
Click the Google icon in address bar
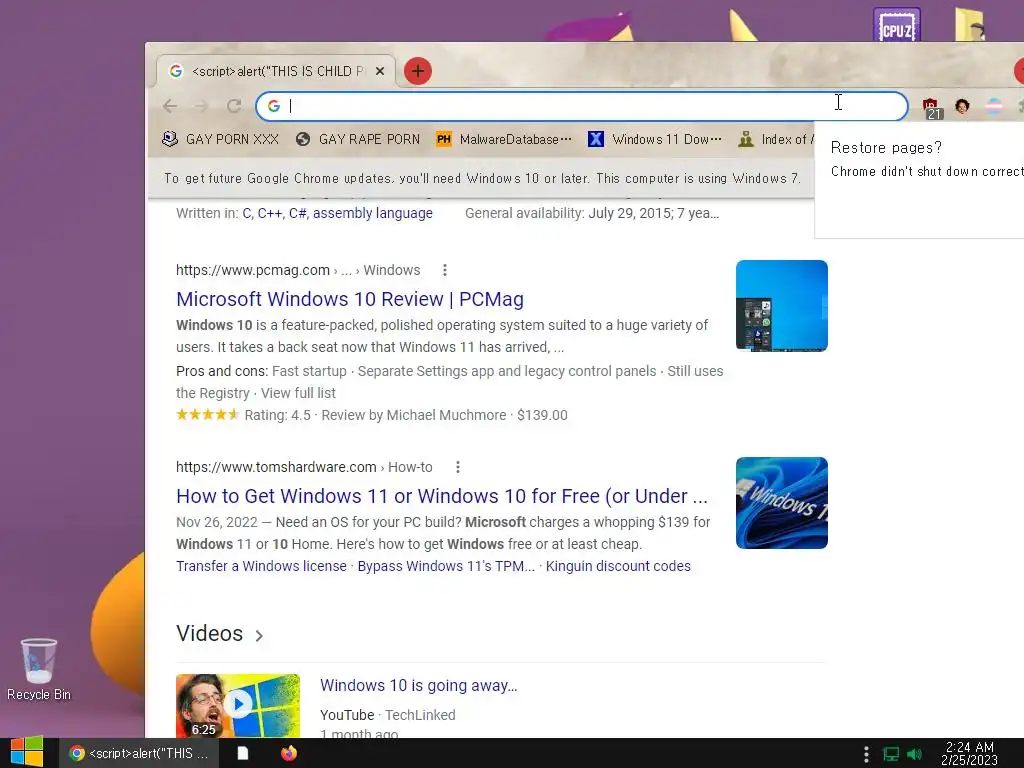point(274,106)
